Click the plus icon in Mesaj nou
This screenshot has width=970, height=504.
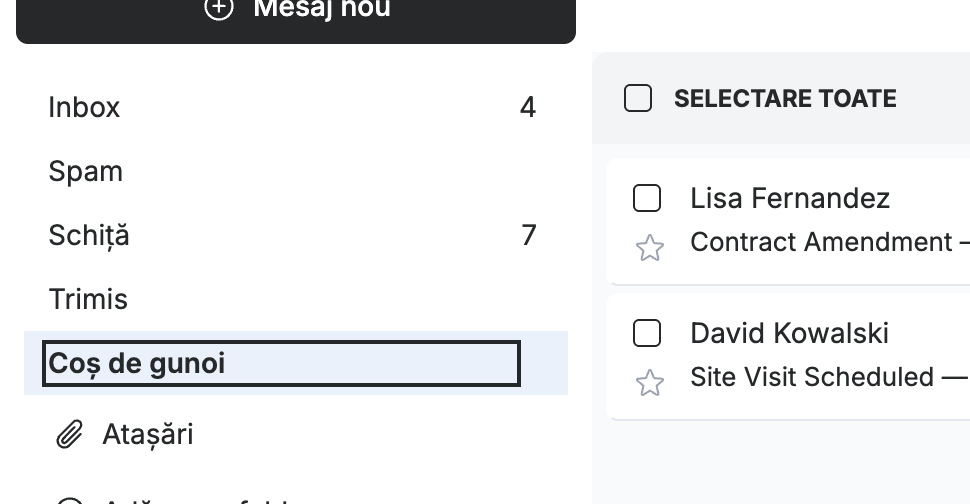pyautogui.click(x=219, y=9)
